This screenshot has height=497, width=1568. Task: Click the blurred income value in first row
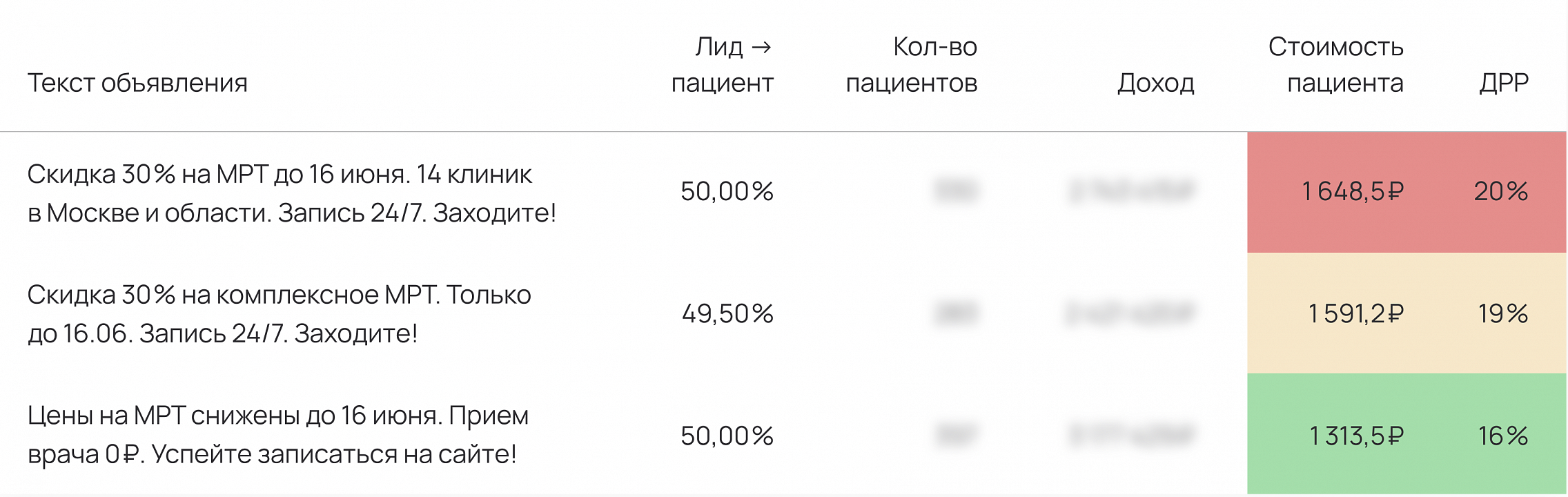[x=1132, y=191]
